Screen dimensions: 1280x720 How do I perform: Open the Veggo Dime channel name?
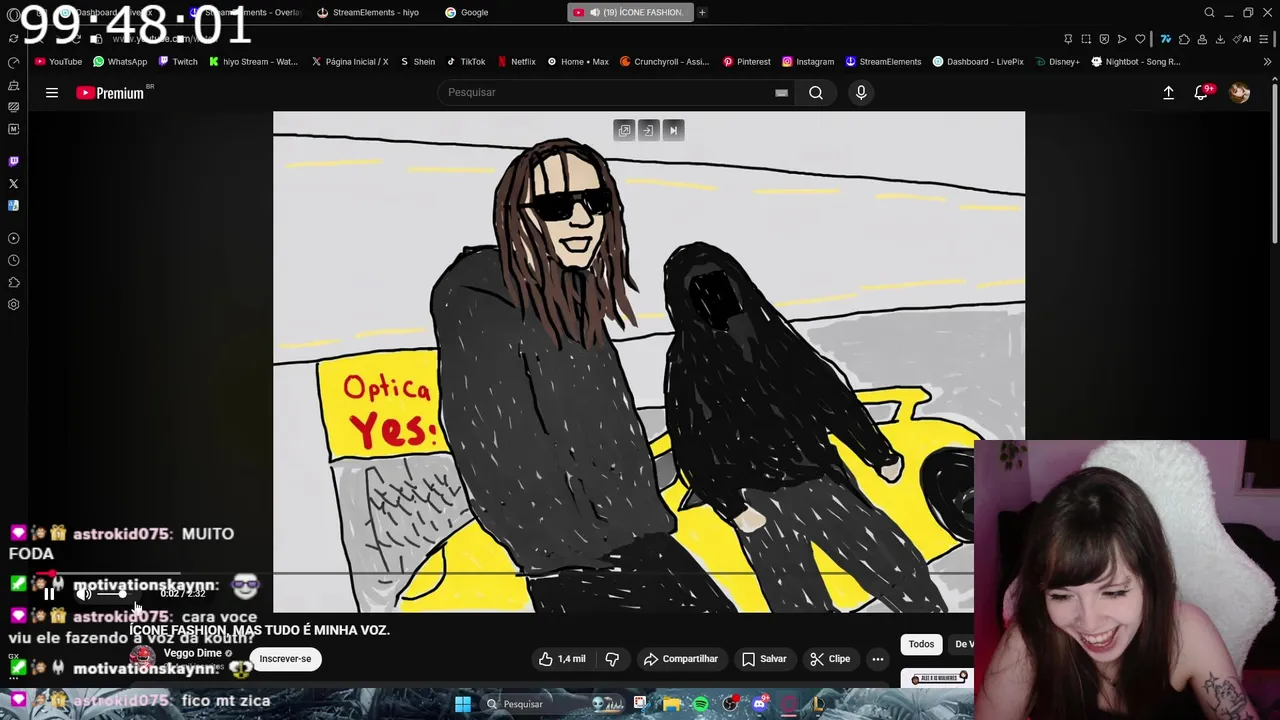click(193, 653)
